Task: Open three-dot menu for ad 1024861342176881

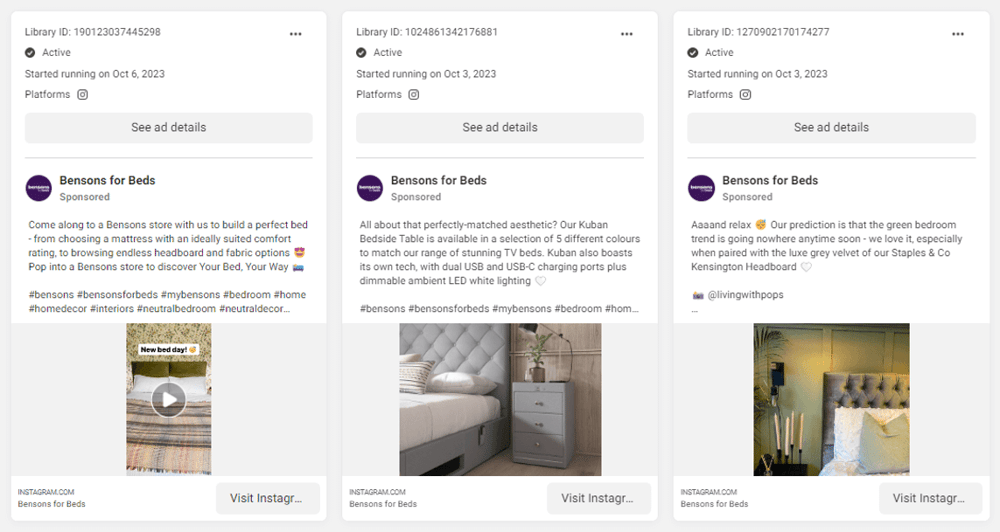Action: coord(627,34)
